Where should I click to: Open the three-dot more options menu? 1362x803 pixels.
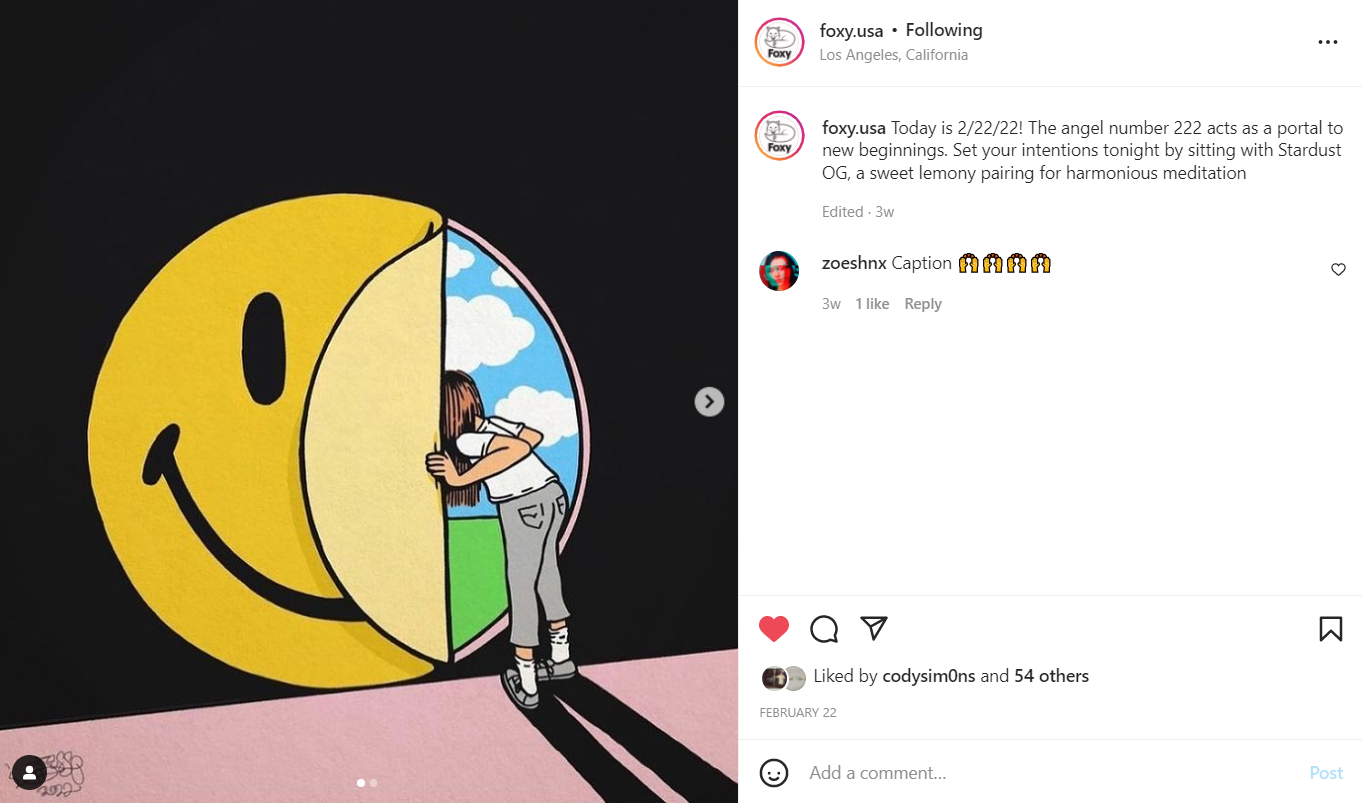pyautogui.click(x=1328, y=42)
